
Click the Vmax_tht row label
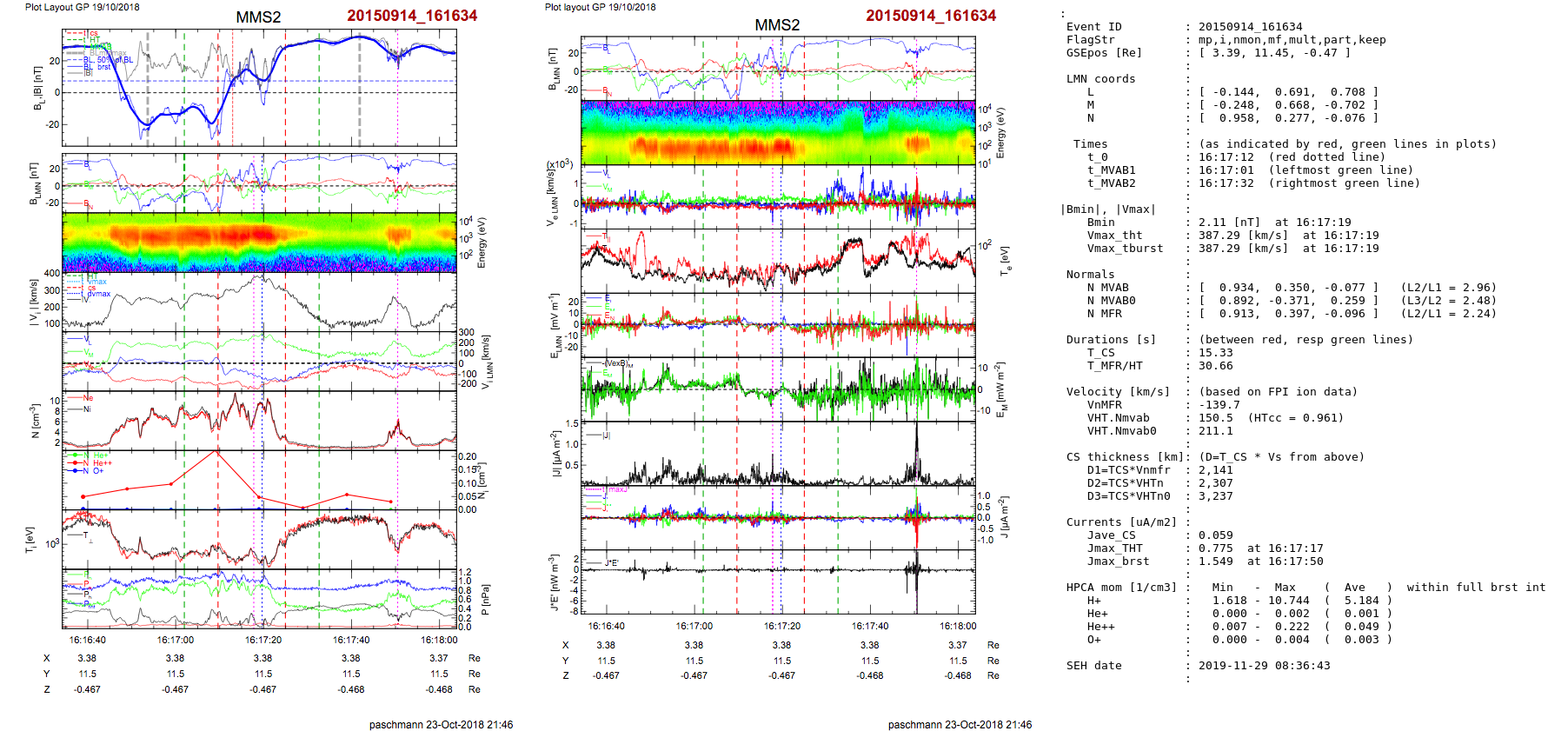coord(1115,236)
